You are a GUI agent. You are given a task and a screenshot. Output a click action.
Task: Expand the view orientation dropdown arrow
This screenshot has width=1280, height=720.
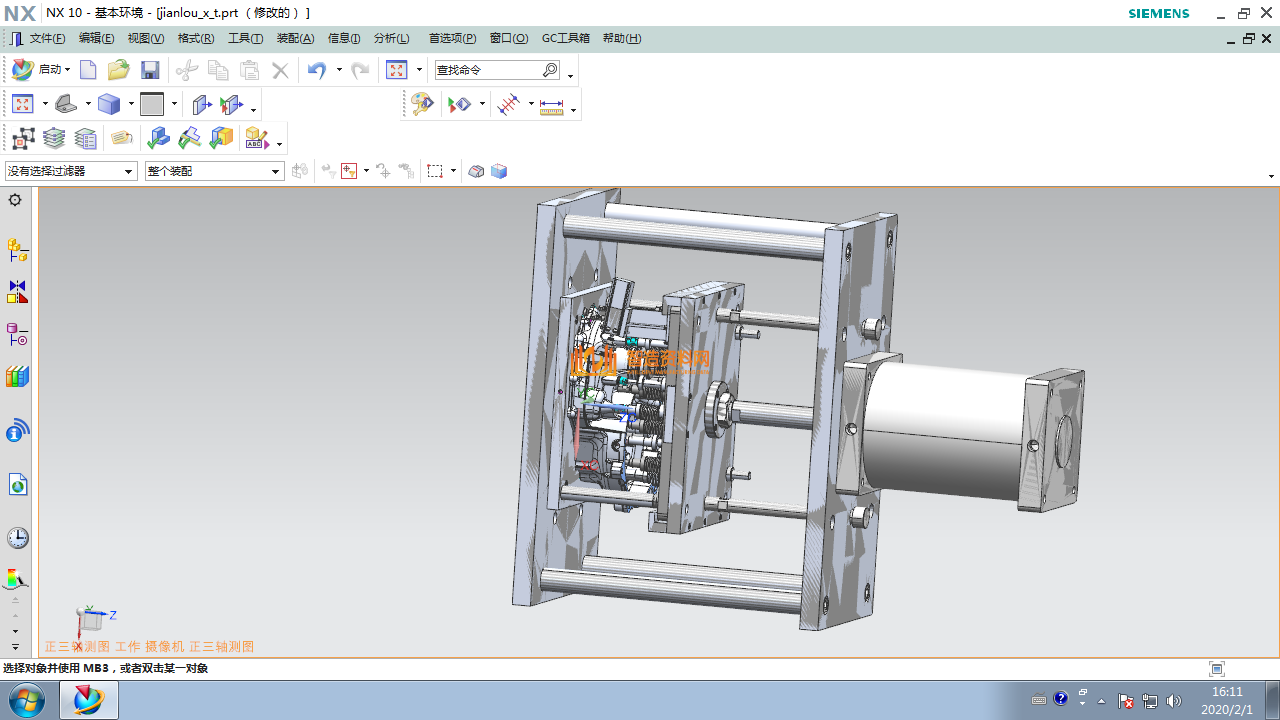(88, 104)
